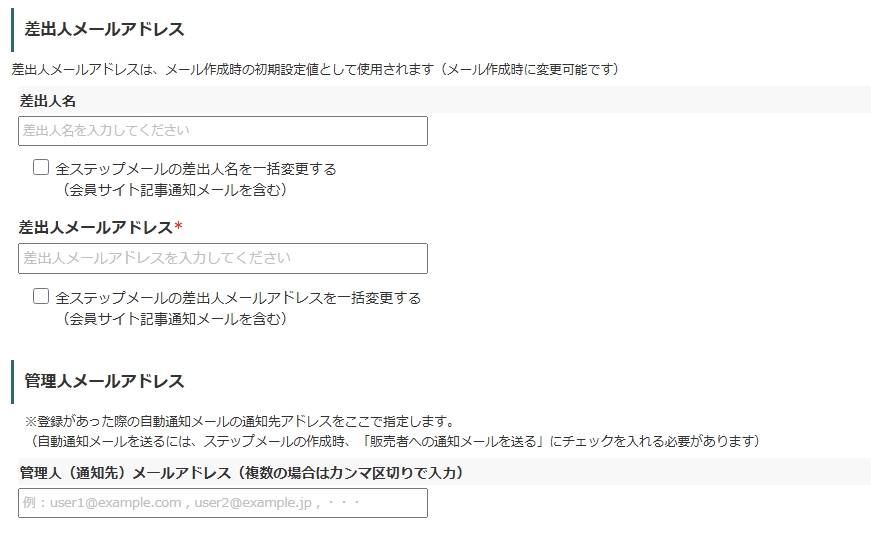871x536 pixels.
Task: Click the red required asterisk
Action: (178, 228)
